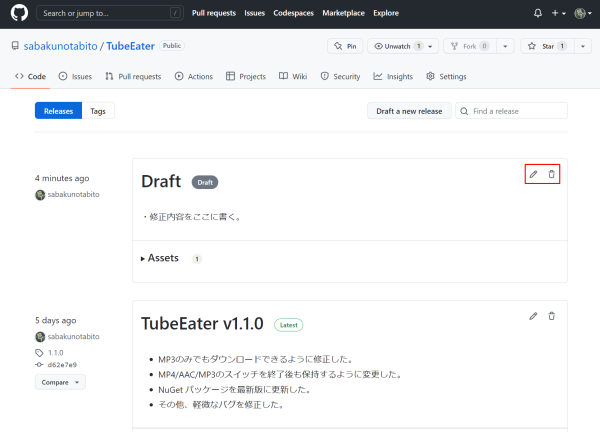Open the TubeEater v1.1.0 release title
The image size is (600, 432).
(x=202, y=324)
